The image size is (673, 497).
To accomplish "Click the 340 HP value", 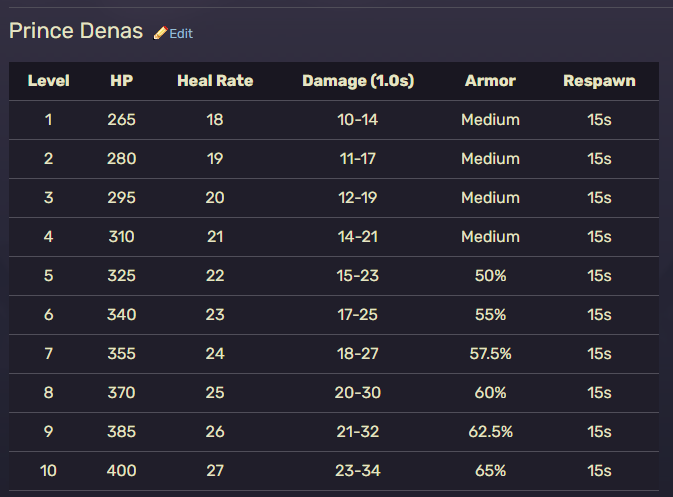I will pyautogui.click(x=121, y=315).
